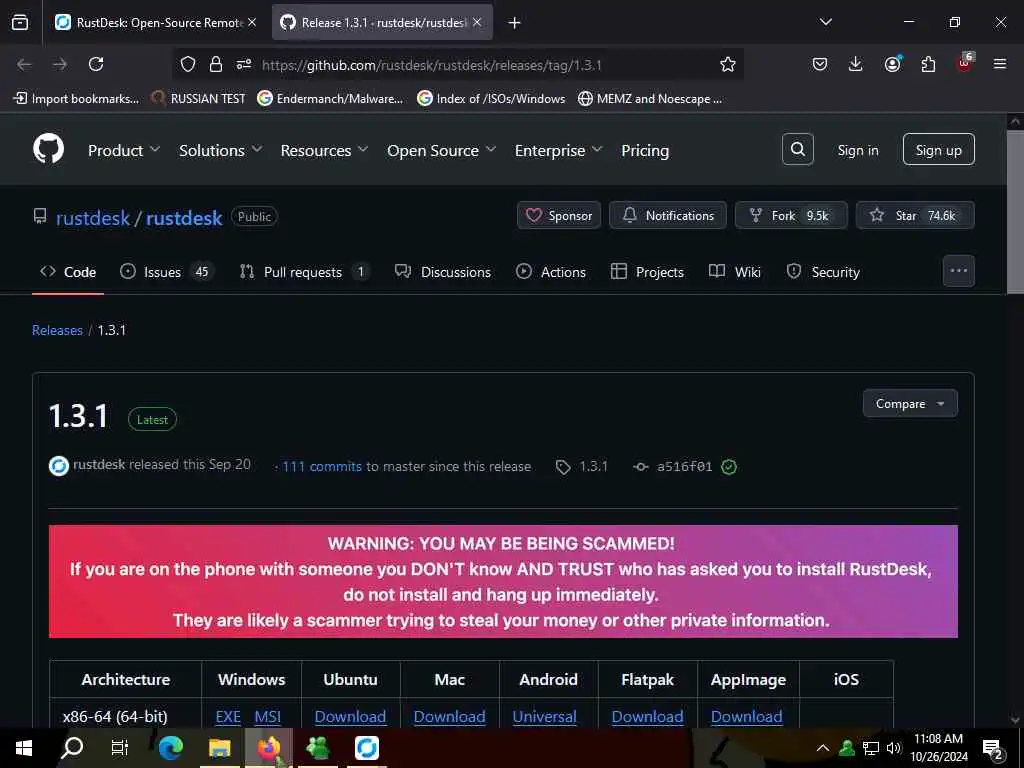This screenshot has height=768, width=1024.
Task: Close the Release 1.3.1 browser tab
Action: tap(477, 22)
